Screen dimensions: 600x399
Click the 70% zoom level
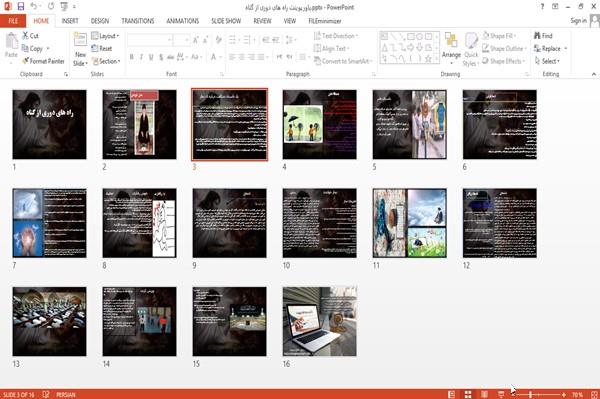[577, 394]
